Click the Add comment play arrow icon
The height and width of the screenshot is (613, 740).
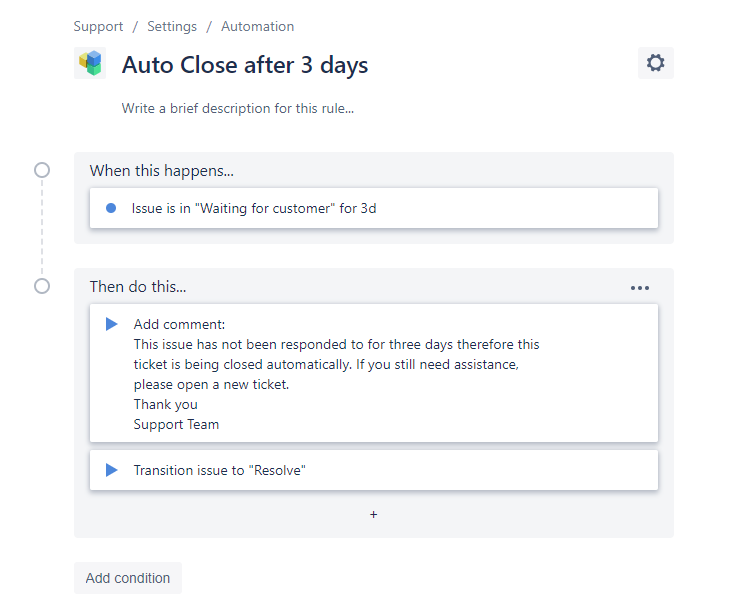click(111, 324)
